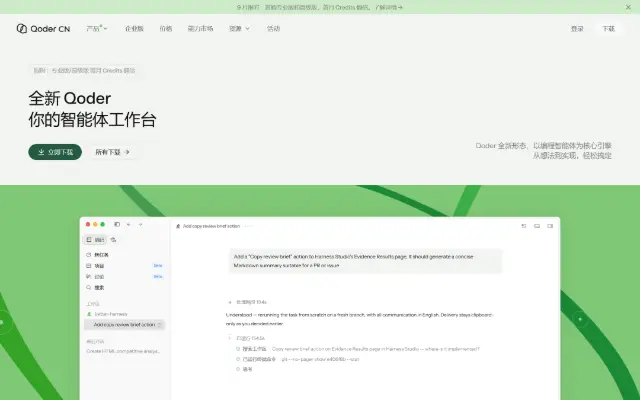Click the agent icon beside the conversation title
Screen dimensions: 640x400
[x=178, y=226]
